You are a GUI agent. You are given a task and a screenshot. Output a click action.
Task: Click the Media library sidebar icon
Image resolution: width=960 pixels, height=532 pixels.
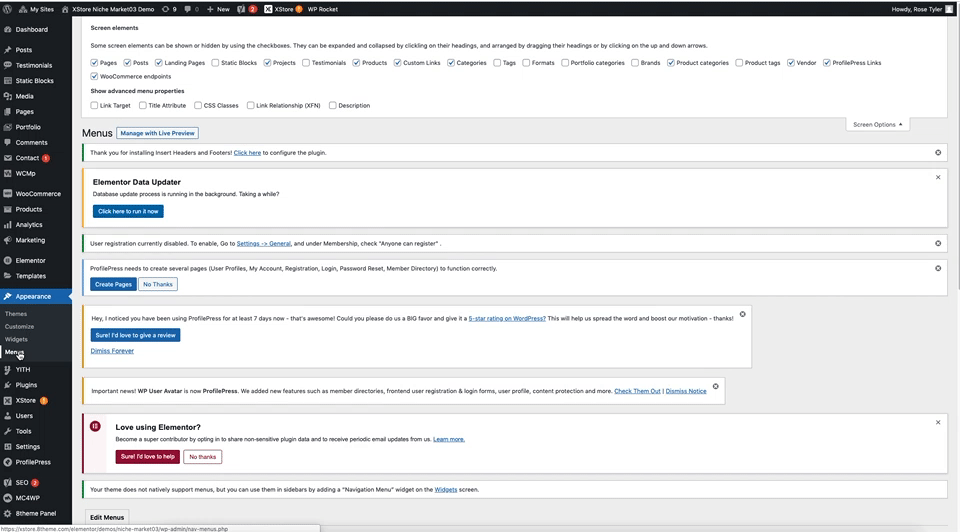(7, 96)
